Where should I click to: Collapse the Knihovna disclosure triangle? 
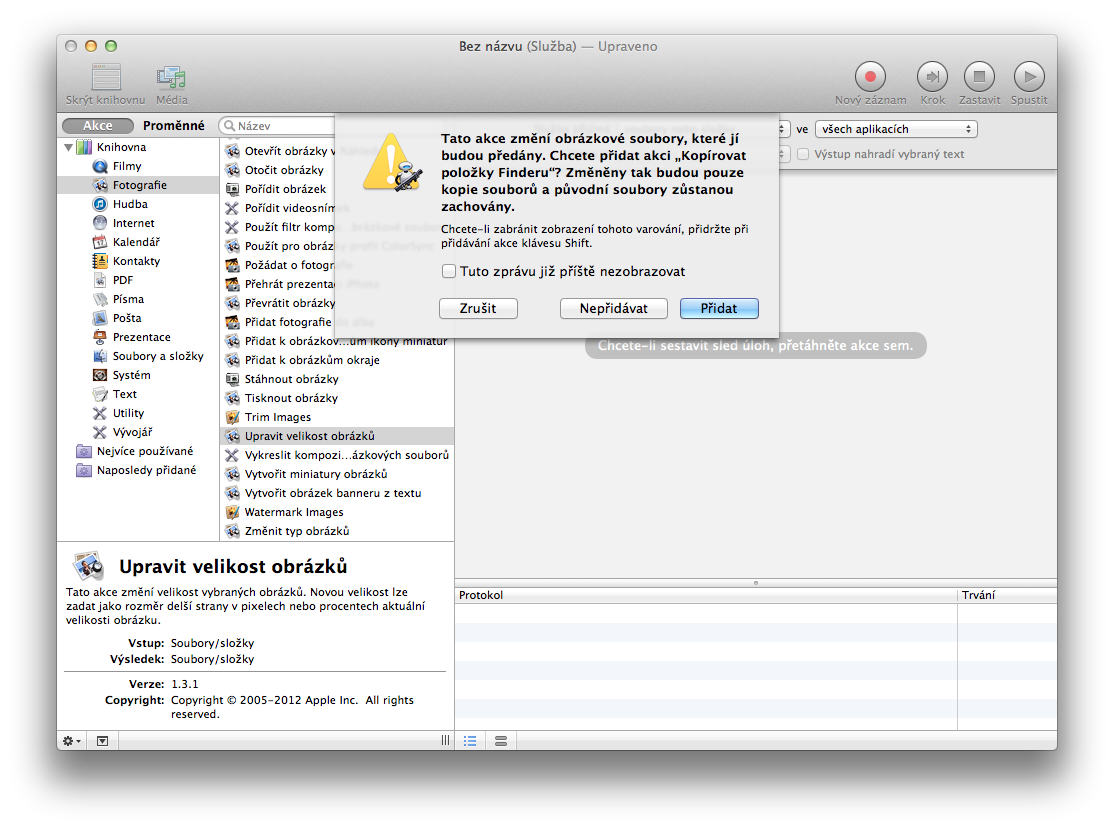click(x=69, y=148)
